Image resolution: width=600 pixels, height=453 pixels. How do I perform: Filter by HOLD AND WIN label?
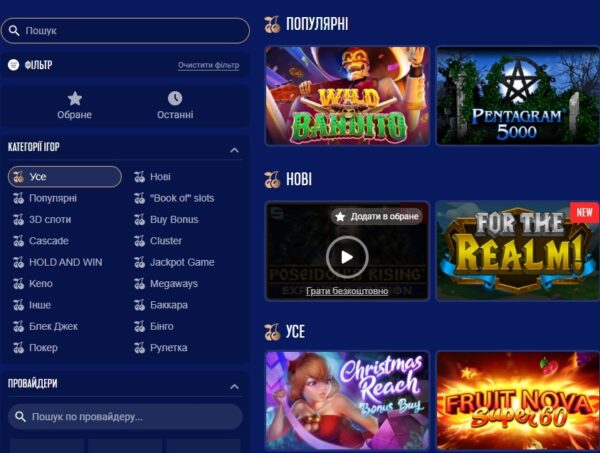coord(65,262)
